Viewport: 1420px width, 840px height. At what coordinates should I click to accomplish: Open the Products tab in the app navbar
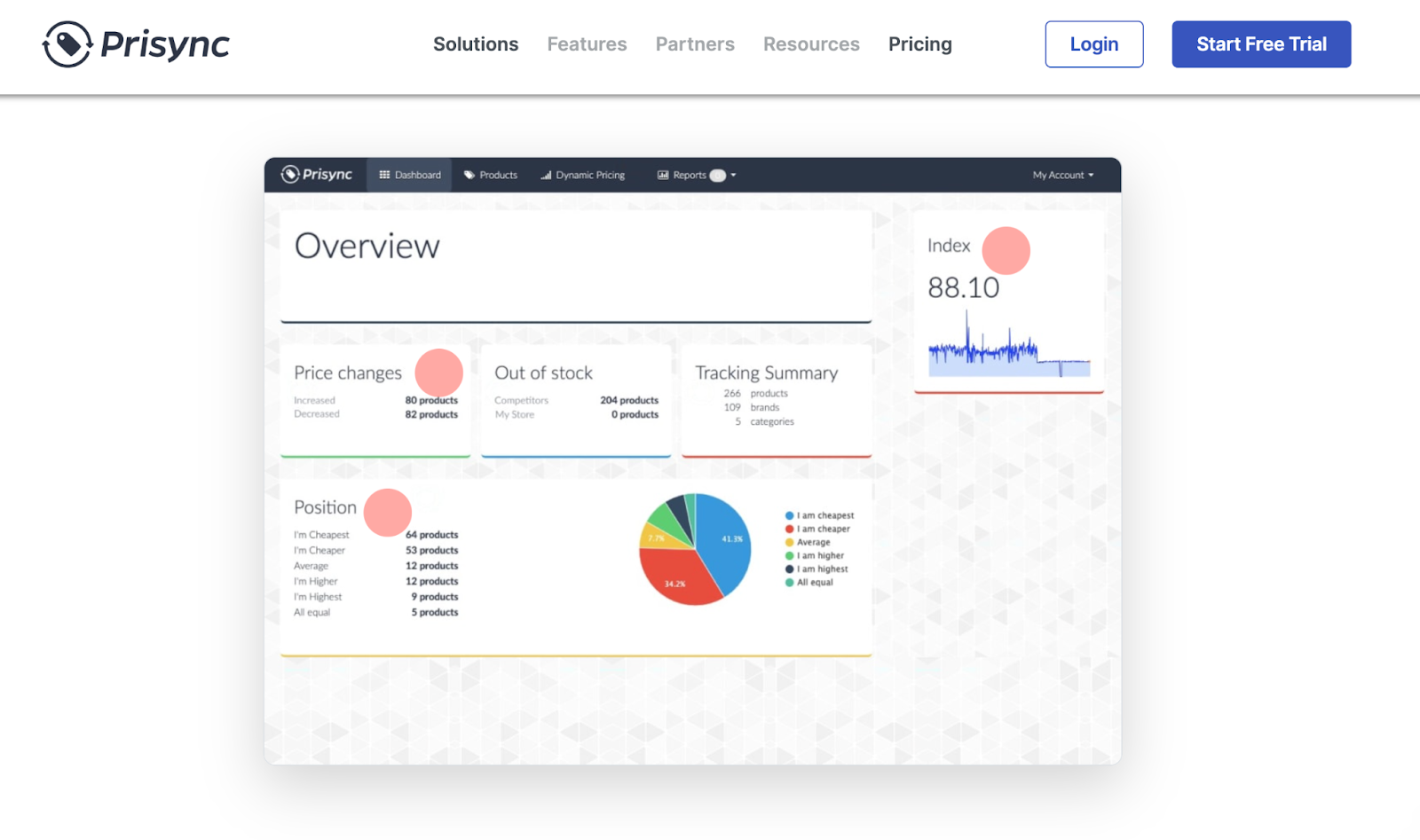[491, 175]
